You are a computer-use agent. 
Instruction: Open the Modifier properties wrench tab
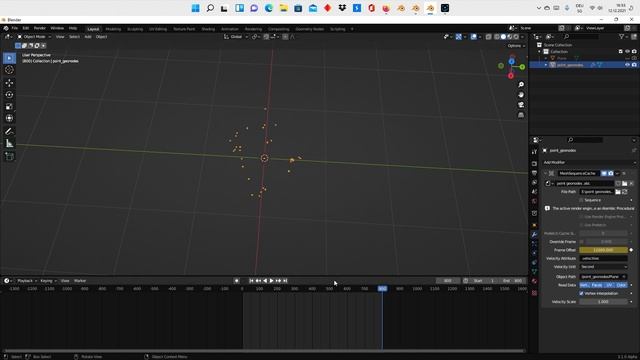click(534, 234)
